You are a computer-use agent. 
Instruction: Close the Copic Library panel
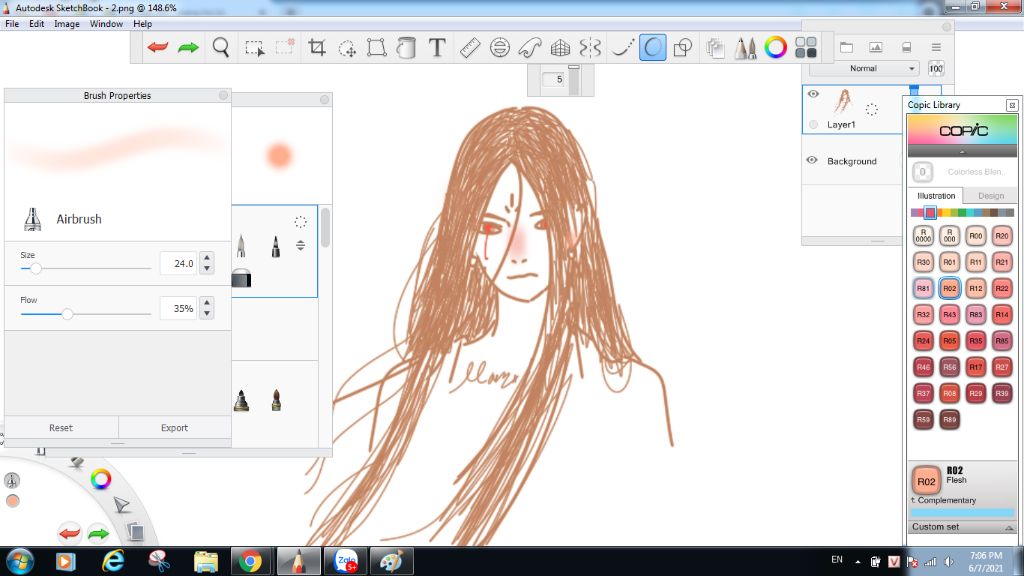pos(1012,104)
